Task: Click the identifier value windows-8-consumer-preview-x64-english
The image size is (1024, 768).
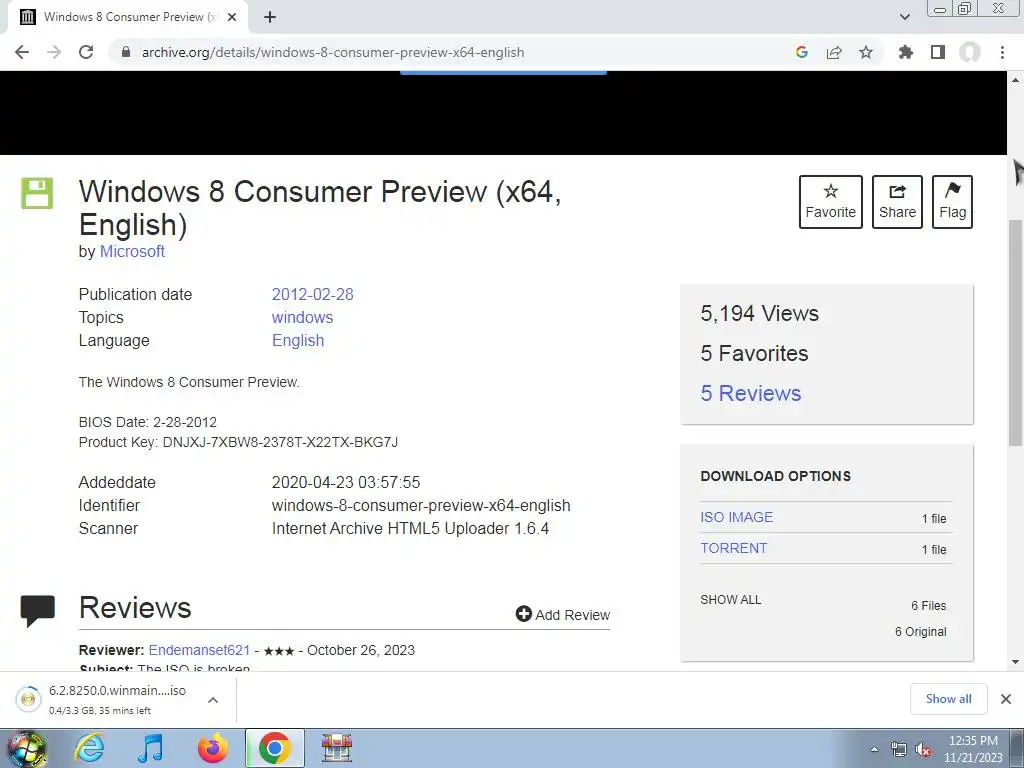Action: click(421, 505)
